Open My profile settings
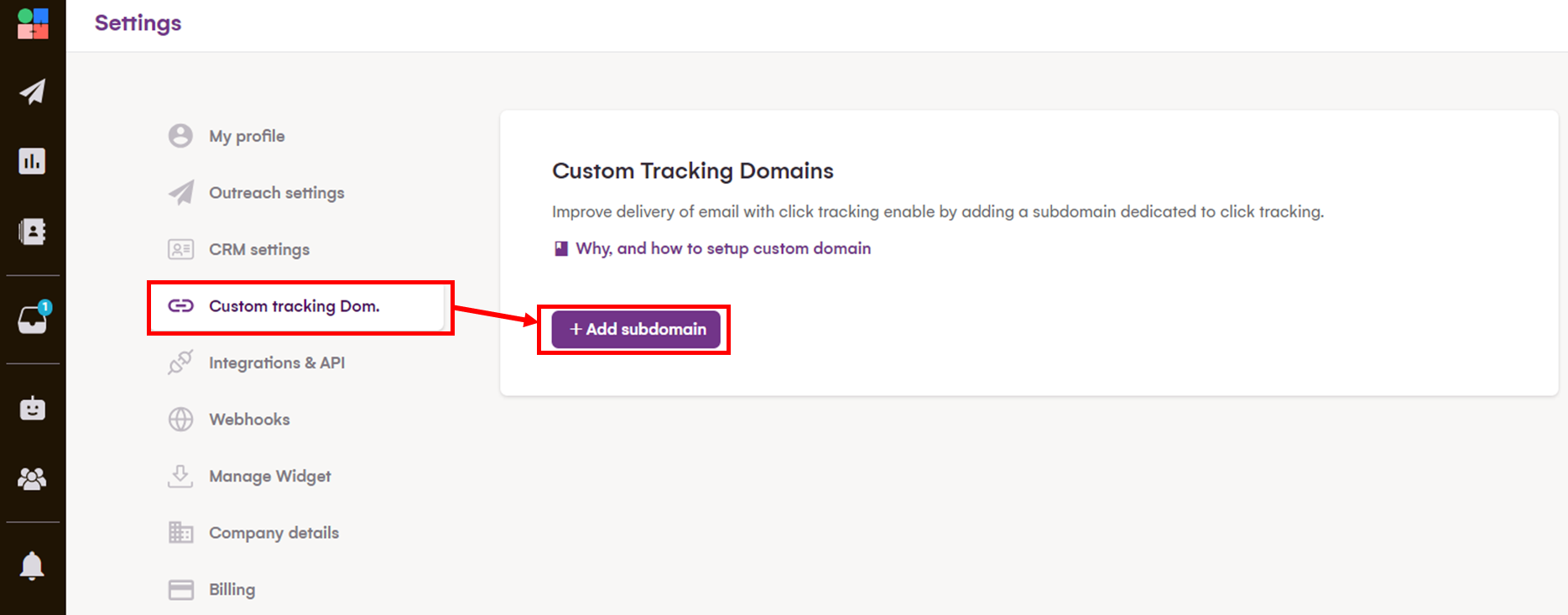 point(247,136)
